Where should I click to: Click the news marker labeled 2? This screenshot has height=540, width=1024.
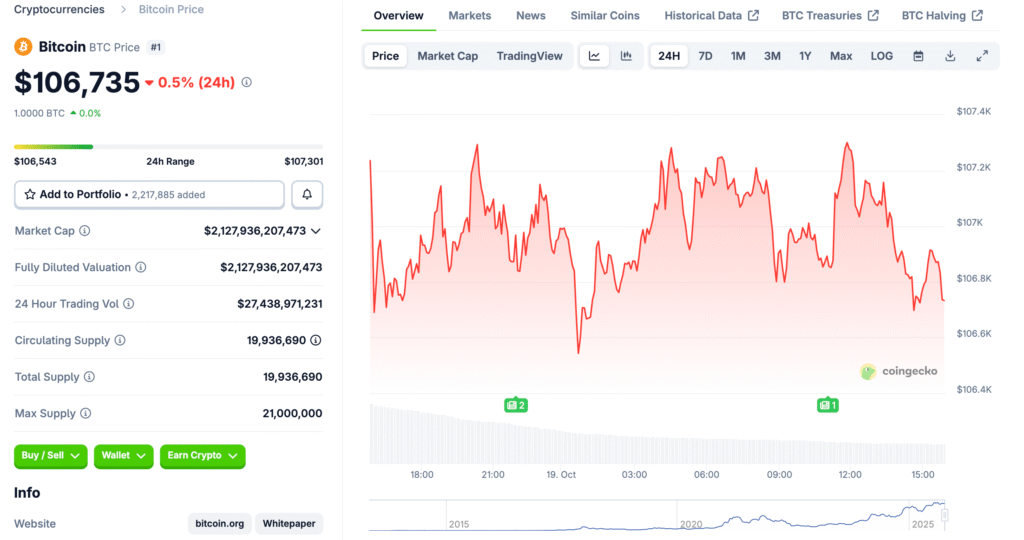(x=515, y=405)
